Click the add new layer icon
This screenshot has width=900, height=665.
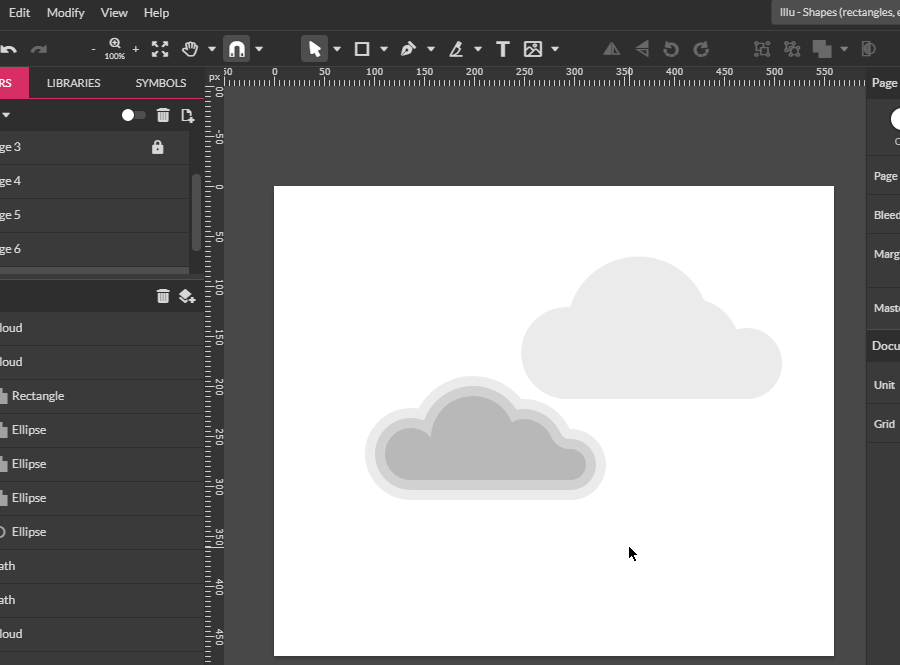[187, 296]
